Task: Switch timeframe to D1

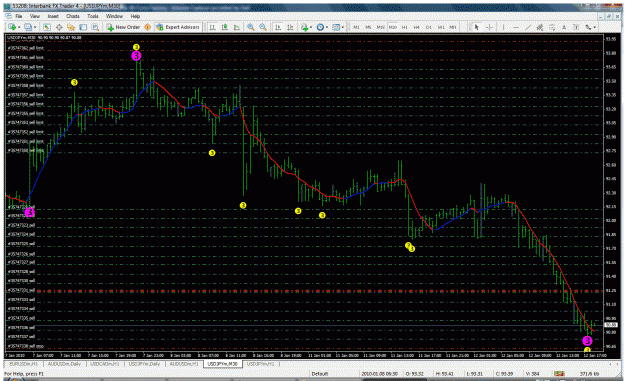Action: point(428,27)
